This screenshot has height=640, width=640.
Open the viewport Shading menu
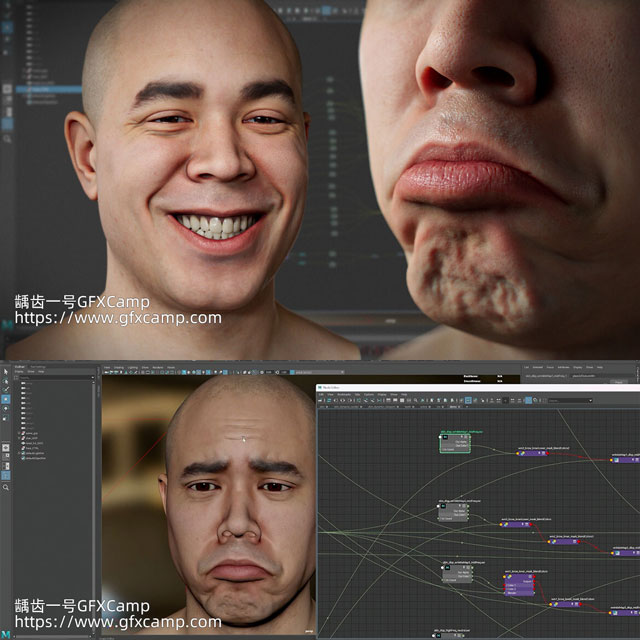coord(118,367)
